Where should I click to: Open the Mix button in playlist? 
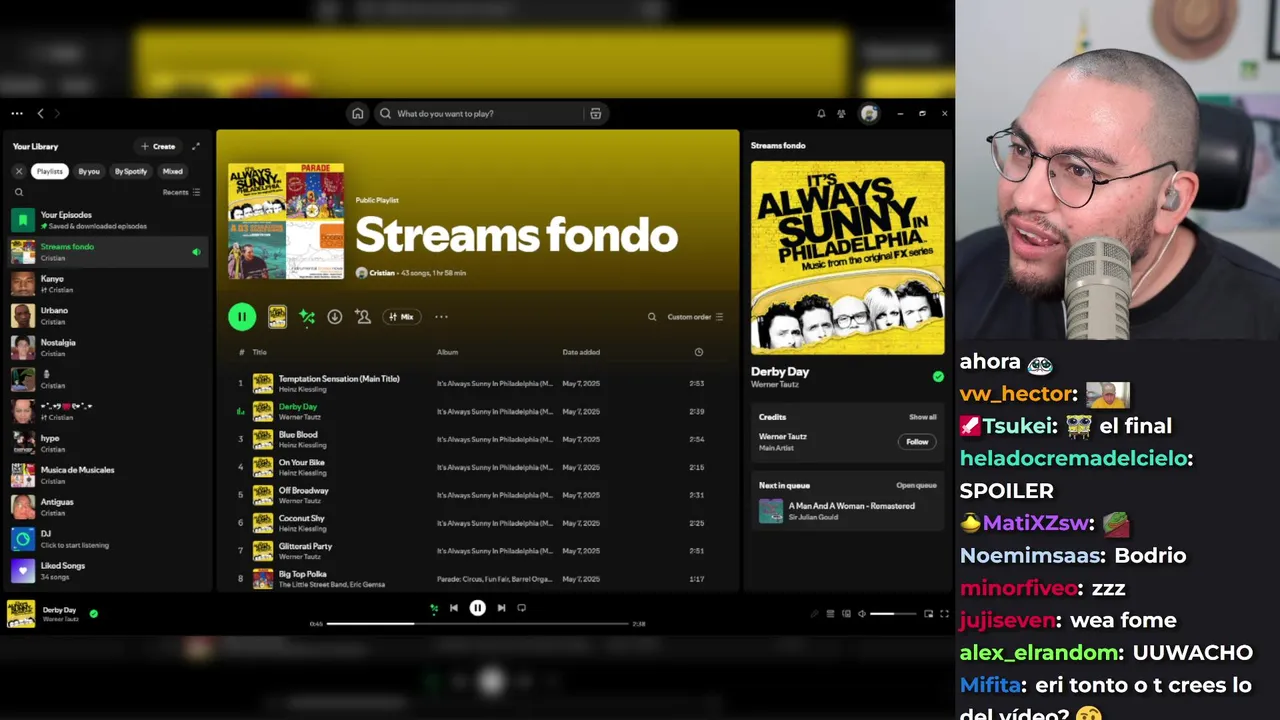401,317
